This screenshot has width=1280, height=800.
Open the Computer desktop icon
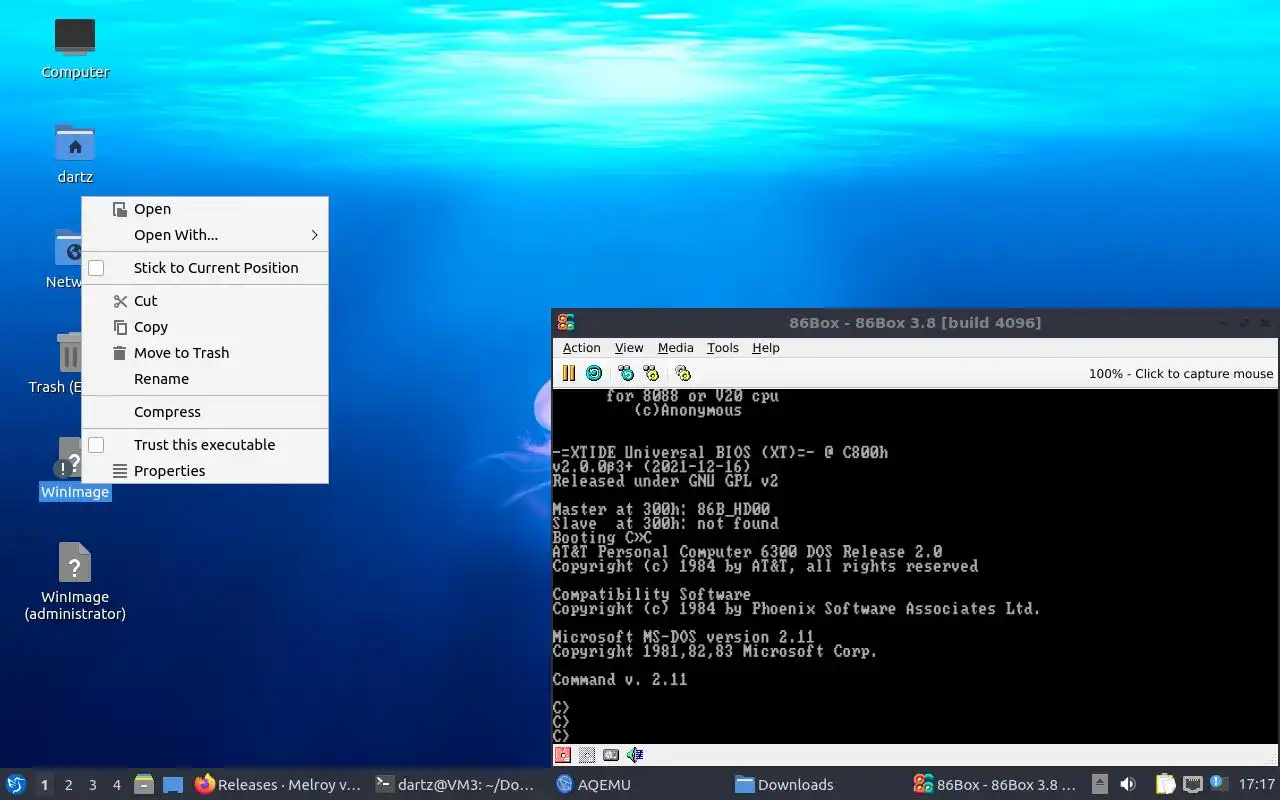coord(75,47)
